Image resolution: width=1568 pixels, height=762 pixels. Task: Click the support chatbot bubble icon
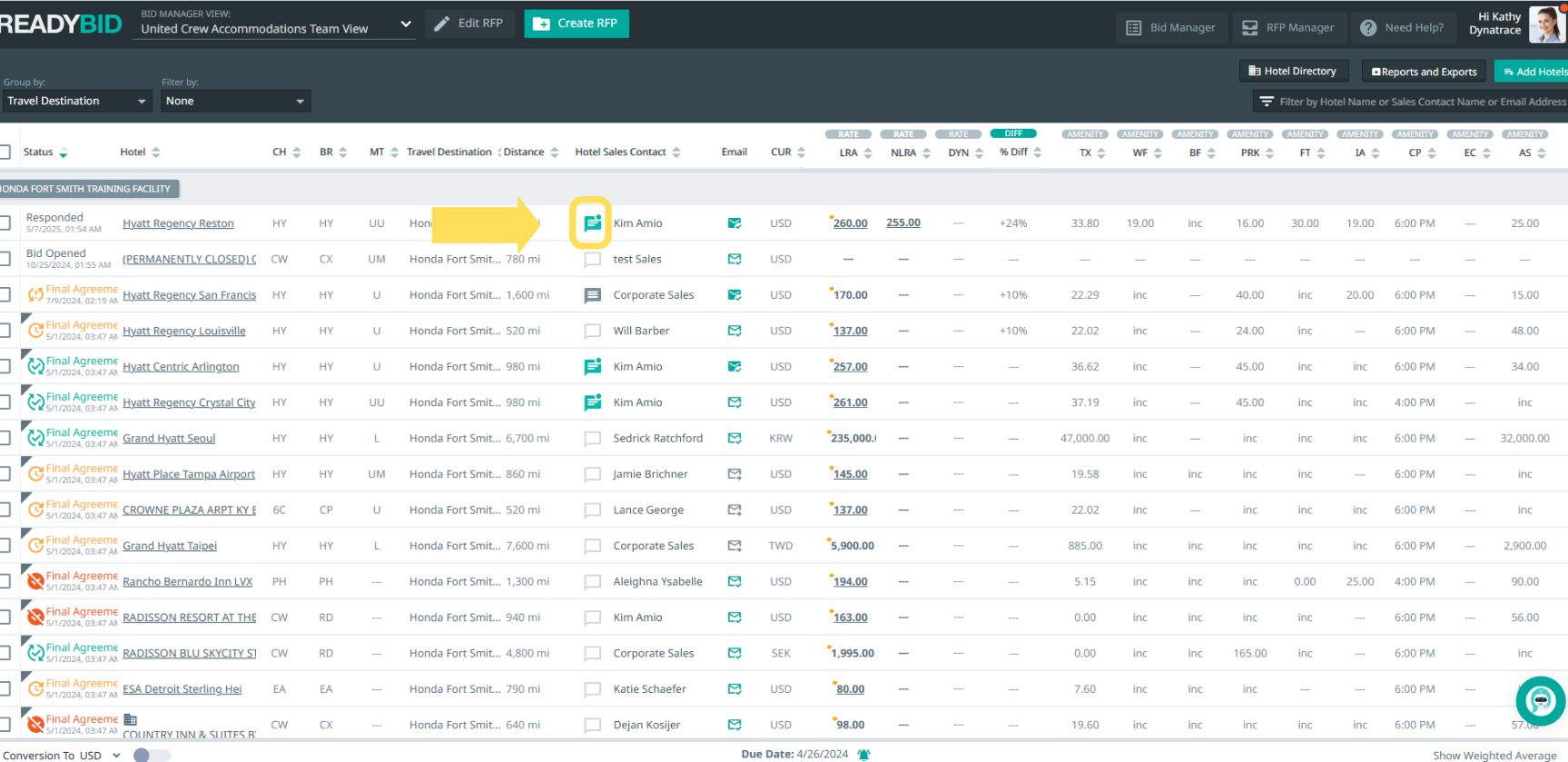[1541, 700]
